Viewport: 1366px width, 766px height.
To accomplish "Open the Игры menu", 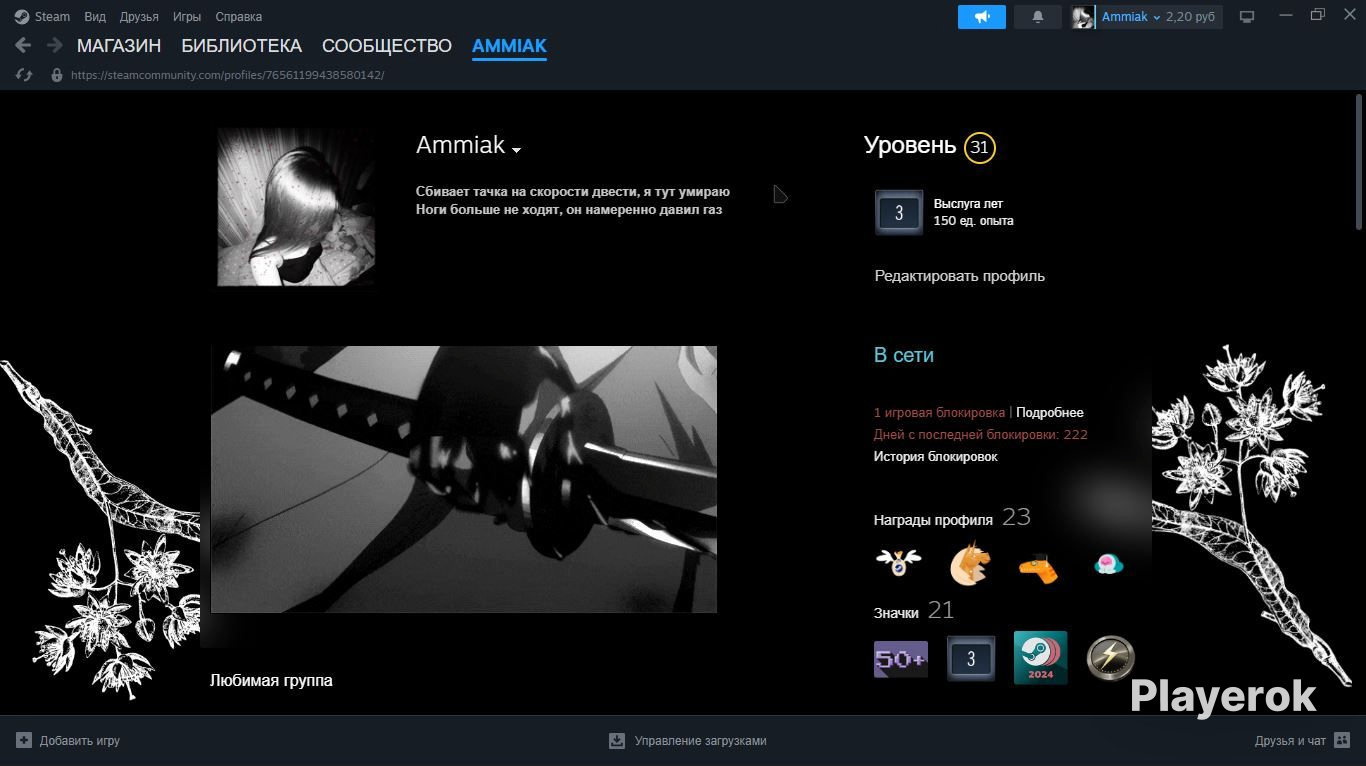I will point(187,17).
